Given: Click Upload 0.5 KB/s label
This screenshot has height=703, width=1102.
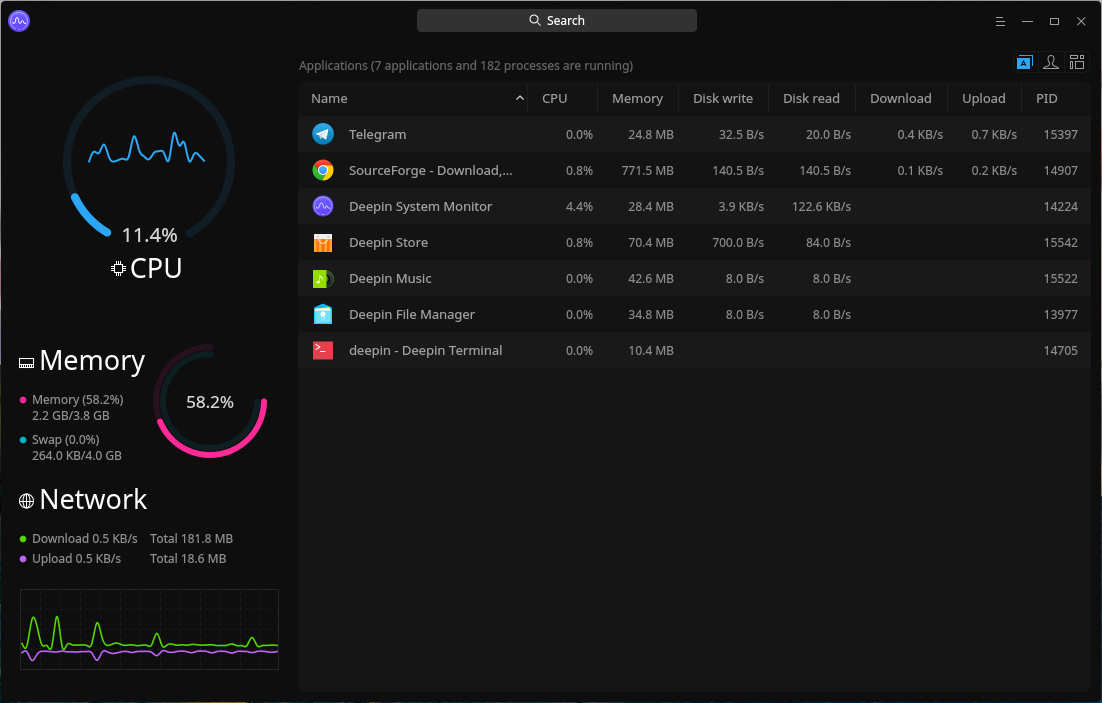Looking at the screenshot, I should point(76,558).
